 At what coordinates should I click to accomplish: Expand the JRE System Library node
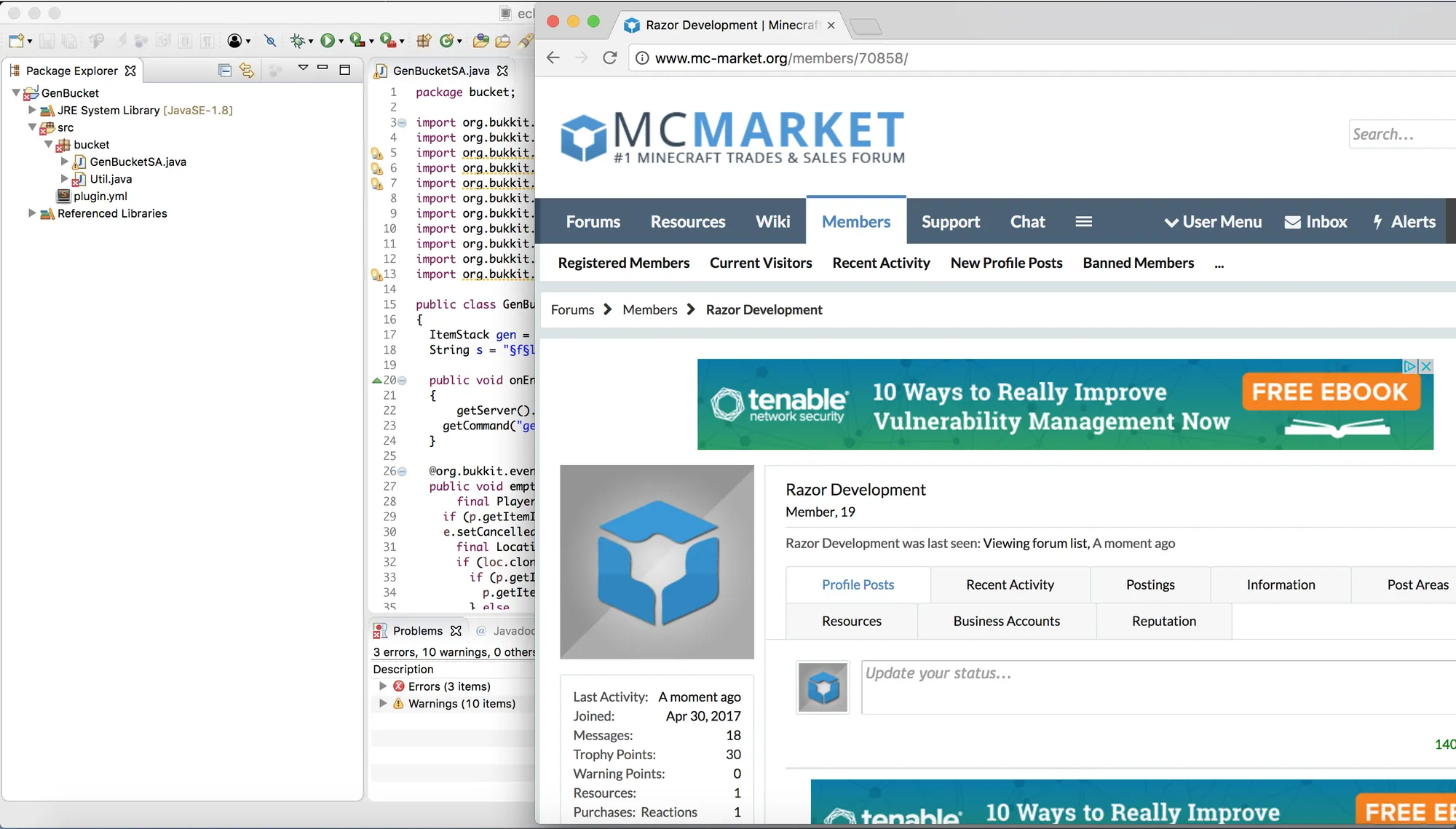pos(32,110)
